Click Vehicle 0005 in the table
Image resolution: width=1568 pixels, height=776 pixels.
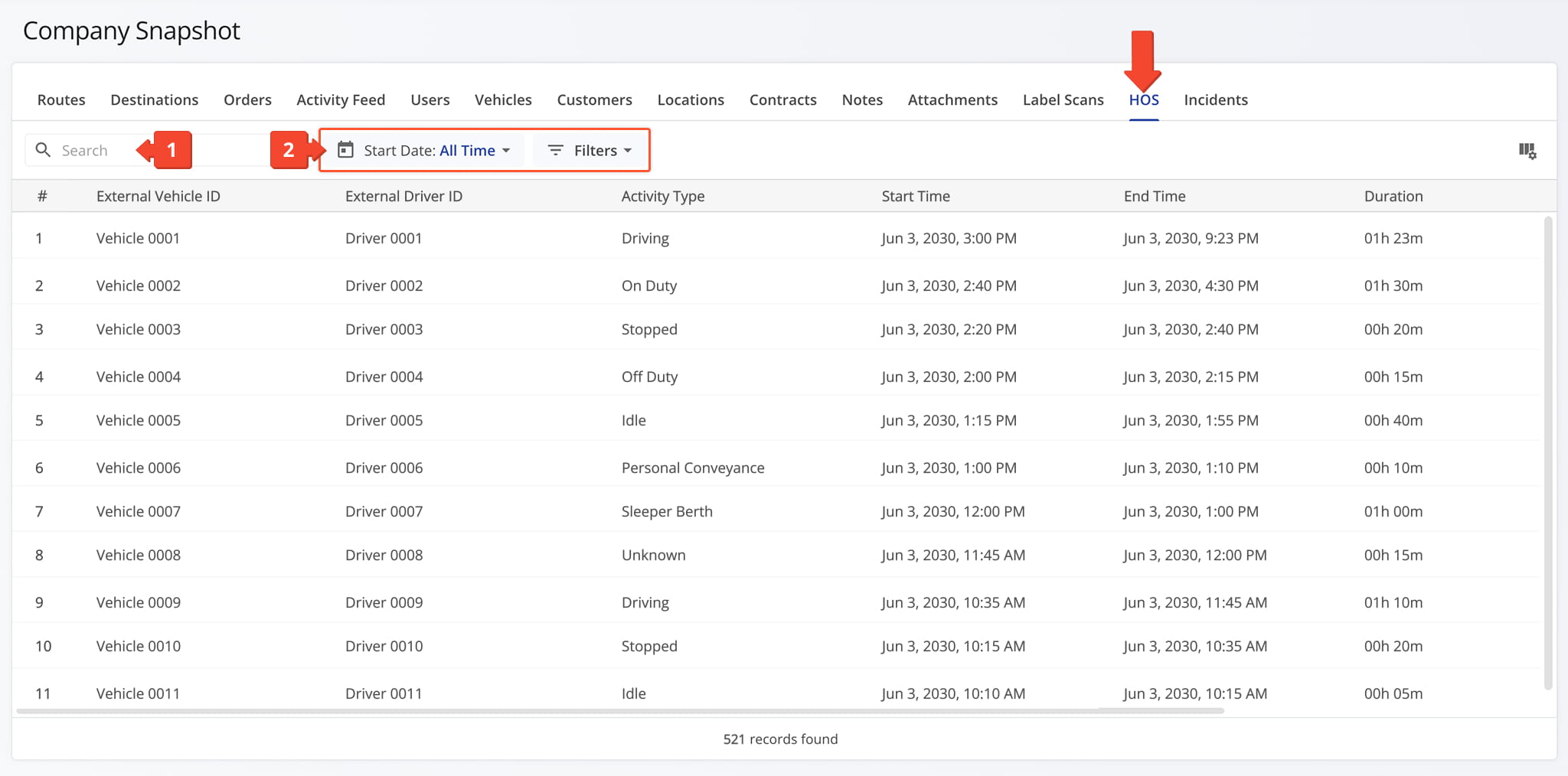point(139,420)
